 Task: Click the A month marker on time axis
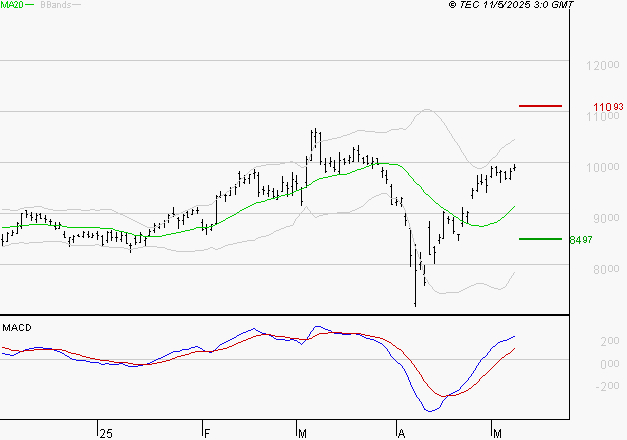coord(401,433)
